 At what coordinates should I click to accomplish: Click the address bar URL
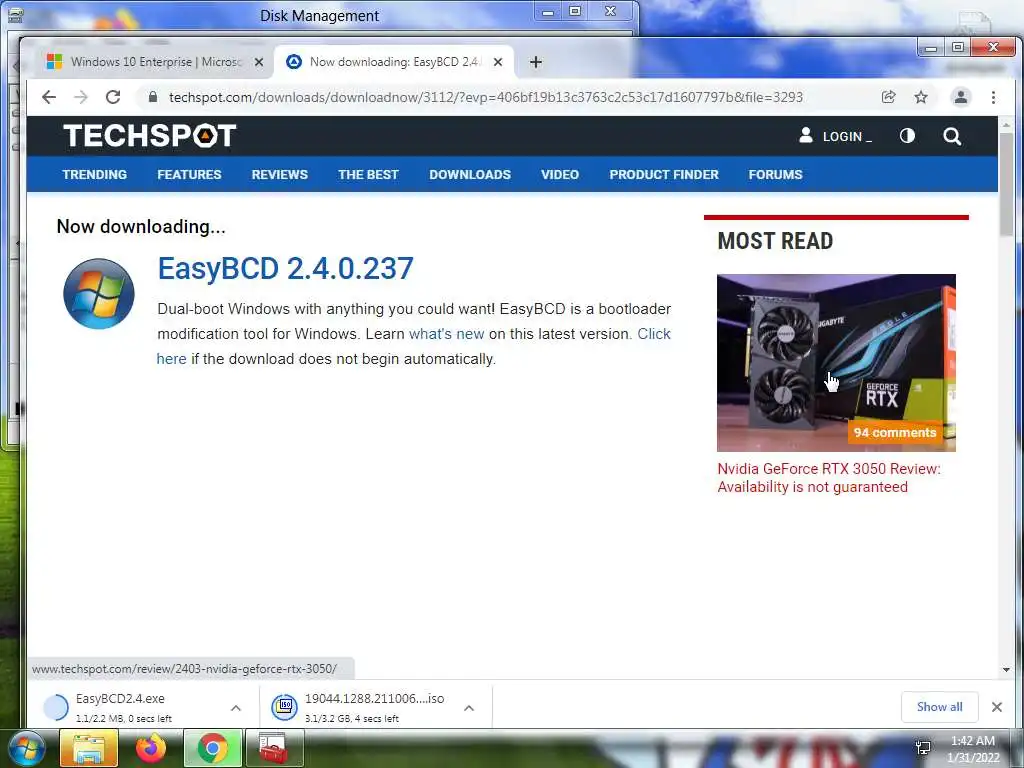click(486, 97)
